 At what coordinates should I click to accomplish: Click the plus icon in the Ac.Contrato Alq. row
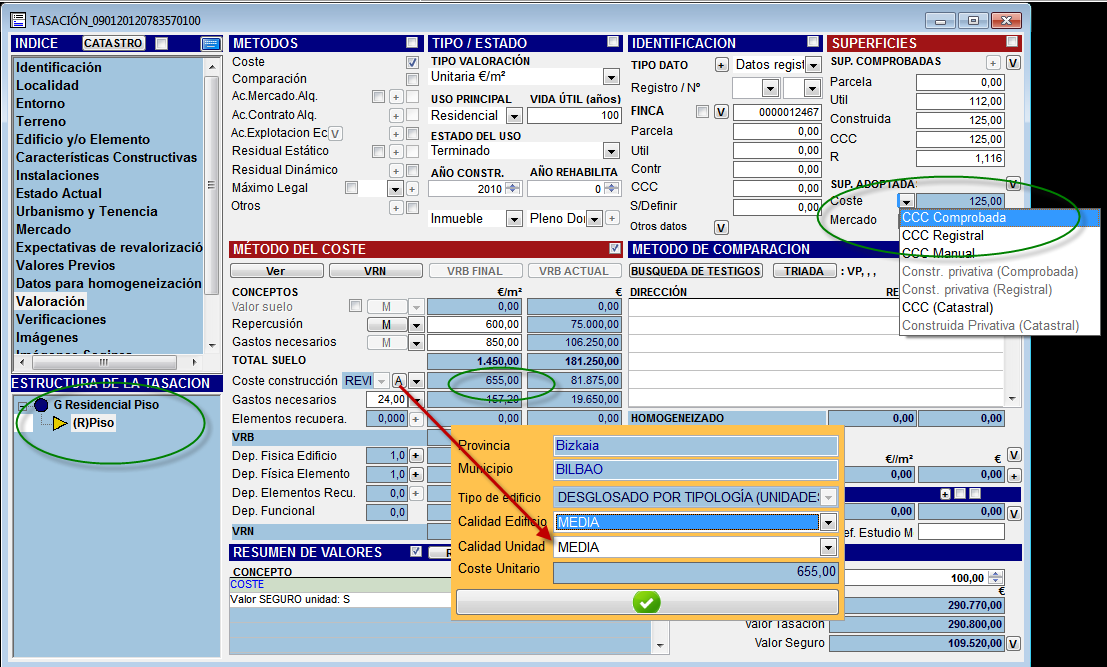pyautogui.click(x=396, y=116)
